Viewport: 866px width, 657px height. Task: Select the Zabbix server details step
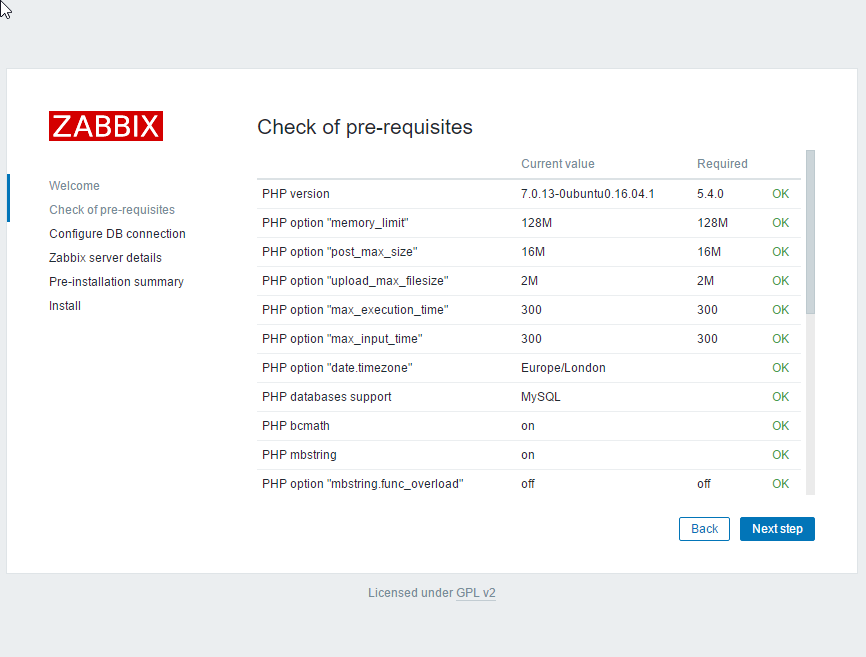click(104, 257)
